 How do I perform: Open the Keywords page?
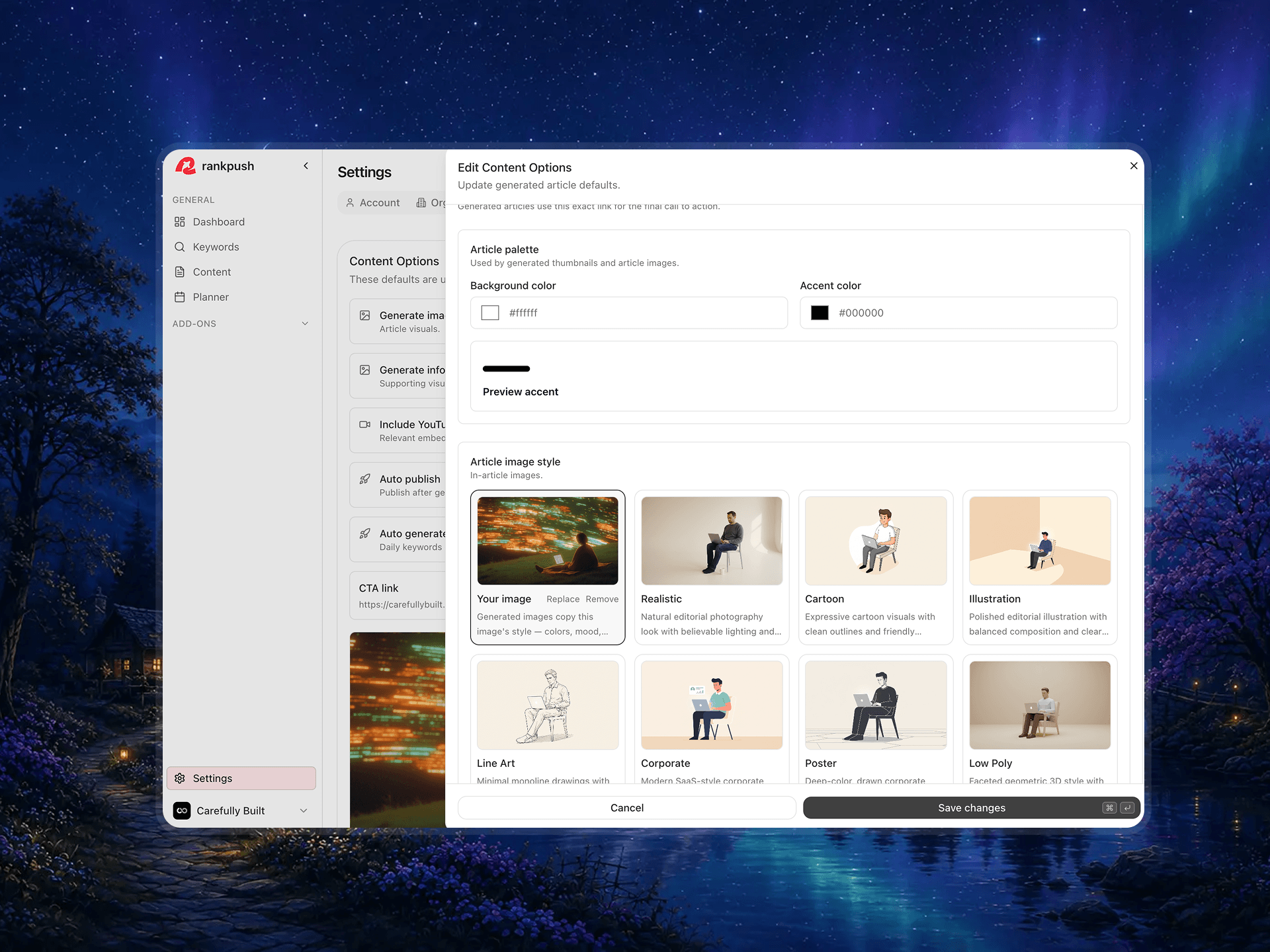pos(241,247)
